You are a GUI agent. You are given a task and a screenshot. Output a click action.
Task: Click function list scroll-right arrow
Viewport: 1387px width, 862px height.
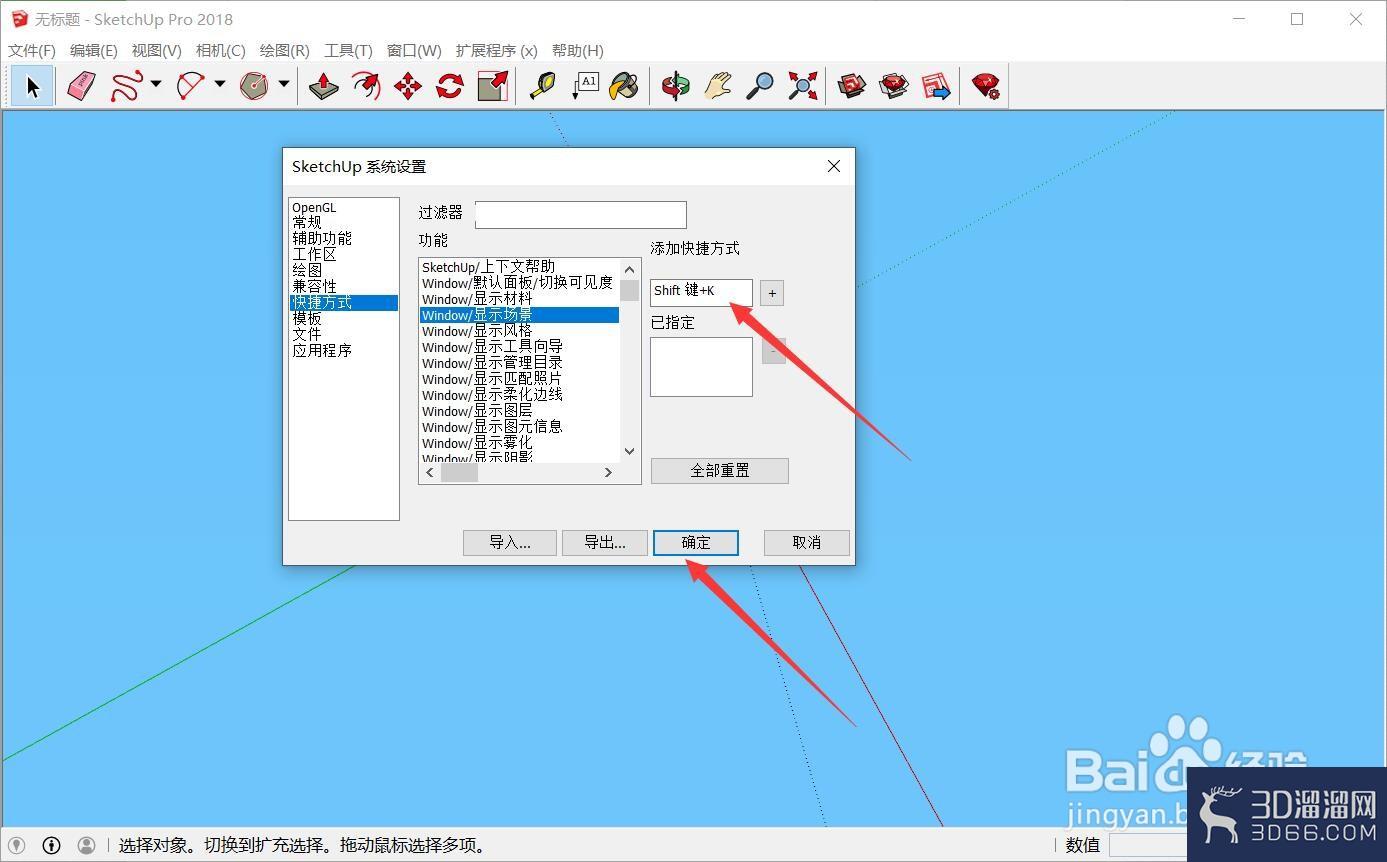[608, 473]
